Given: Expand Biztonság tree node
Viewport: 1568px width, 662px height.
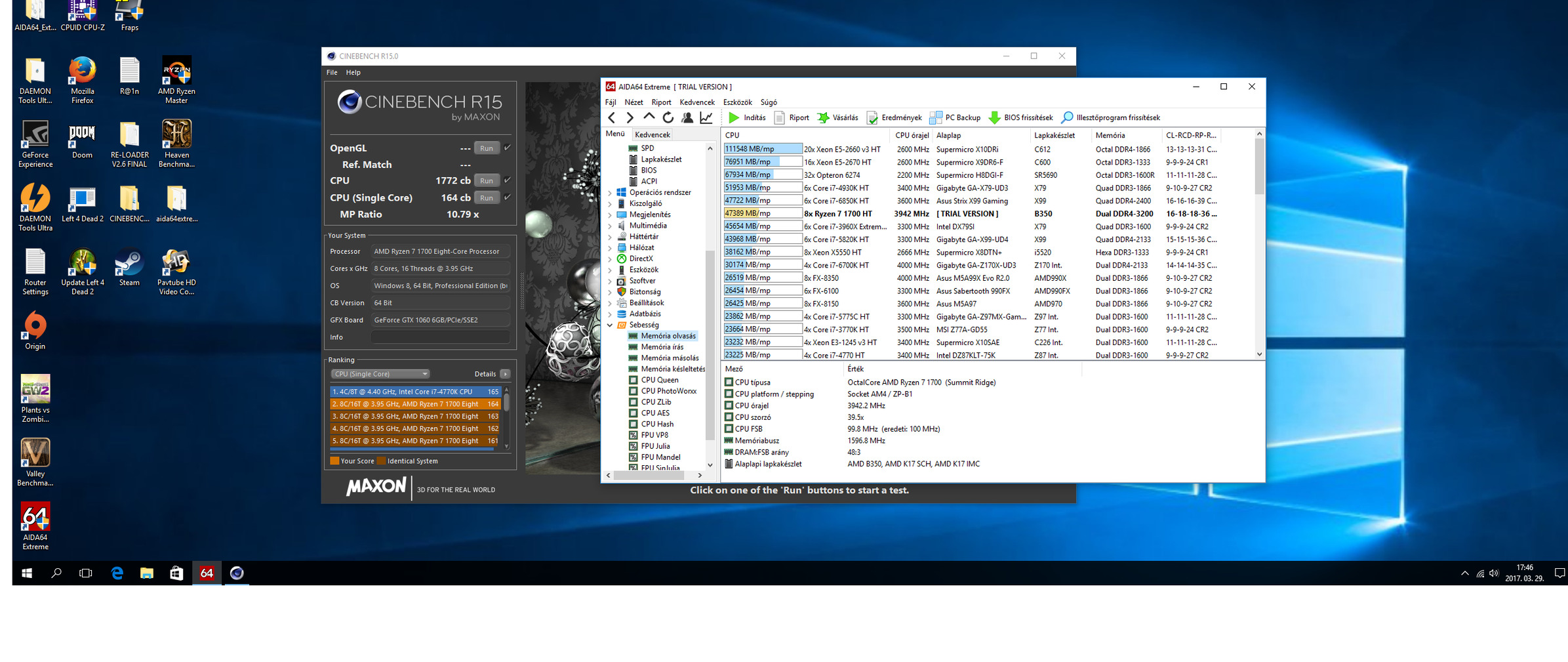Looking at the screenshot, I should (x=610, y=292).
